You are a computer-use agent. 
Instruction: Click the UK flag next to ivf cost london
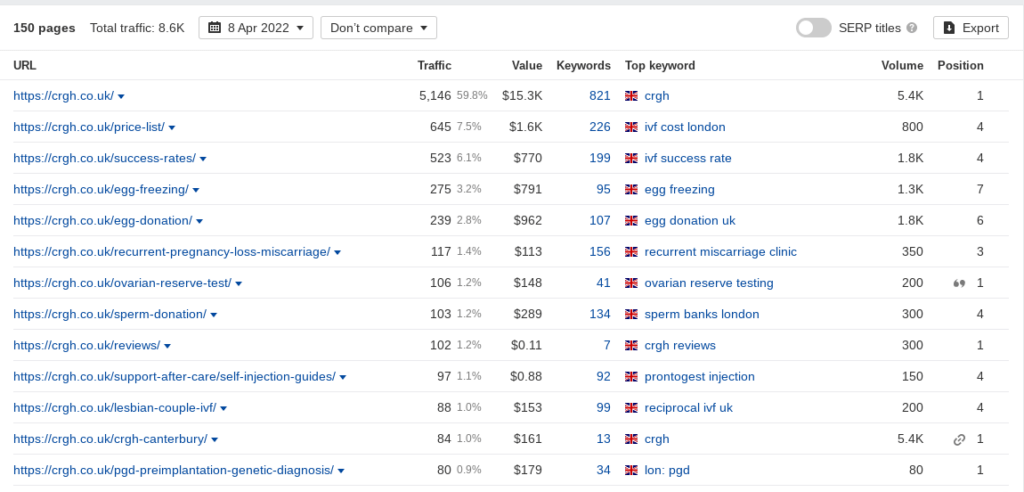(631, 127)
